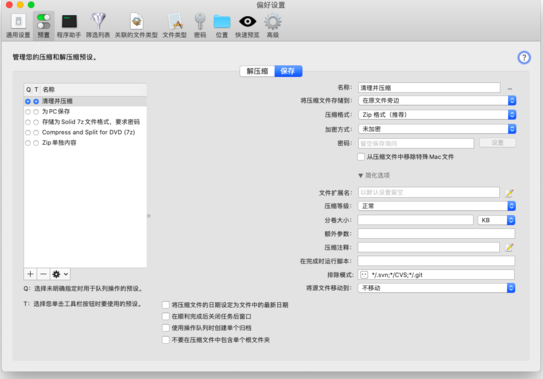The image size is (543, 379).
Task: Select preset Zip 单独内容
Action: [x=85, y=143]
